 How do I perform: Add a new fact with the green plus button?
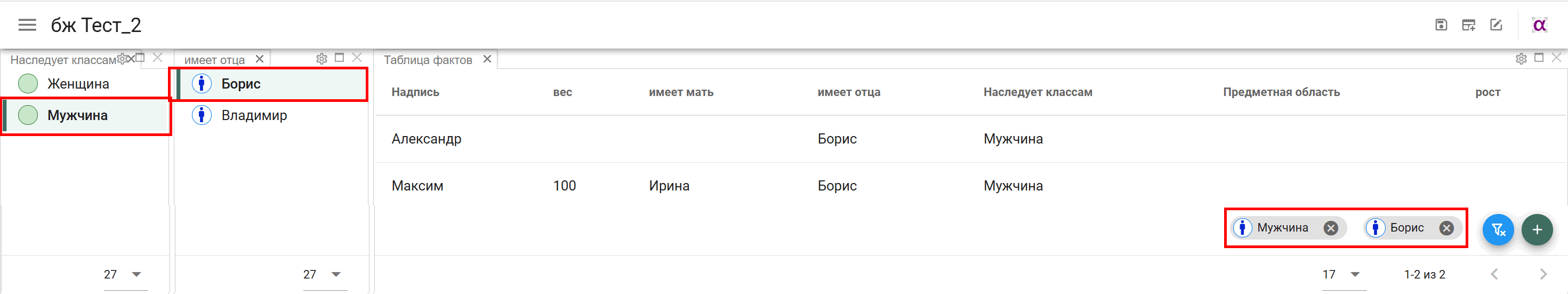tap(1537, 229)
